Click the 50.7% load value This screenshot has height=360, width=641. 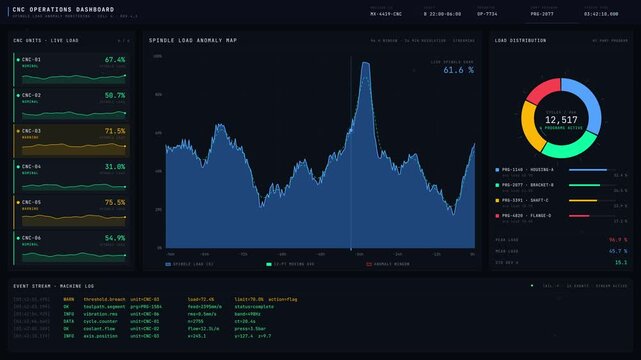pos(115,95)
